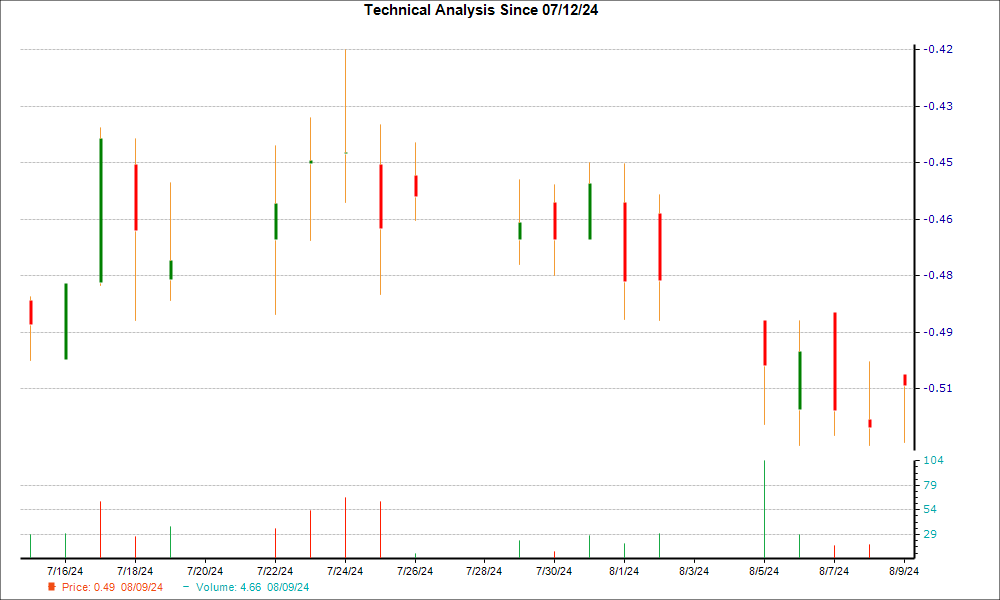The image size is (1000, 600).
Task: Click the green candlestick for 7/31/24
Action: 590,211
